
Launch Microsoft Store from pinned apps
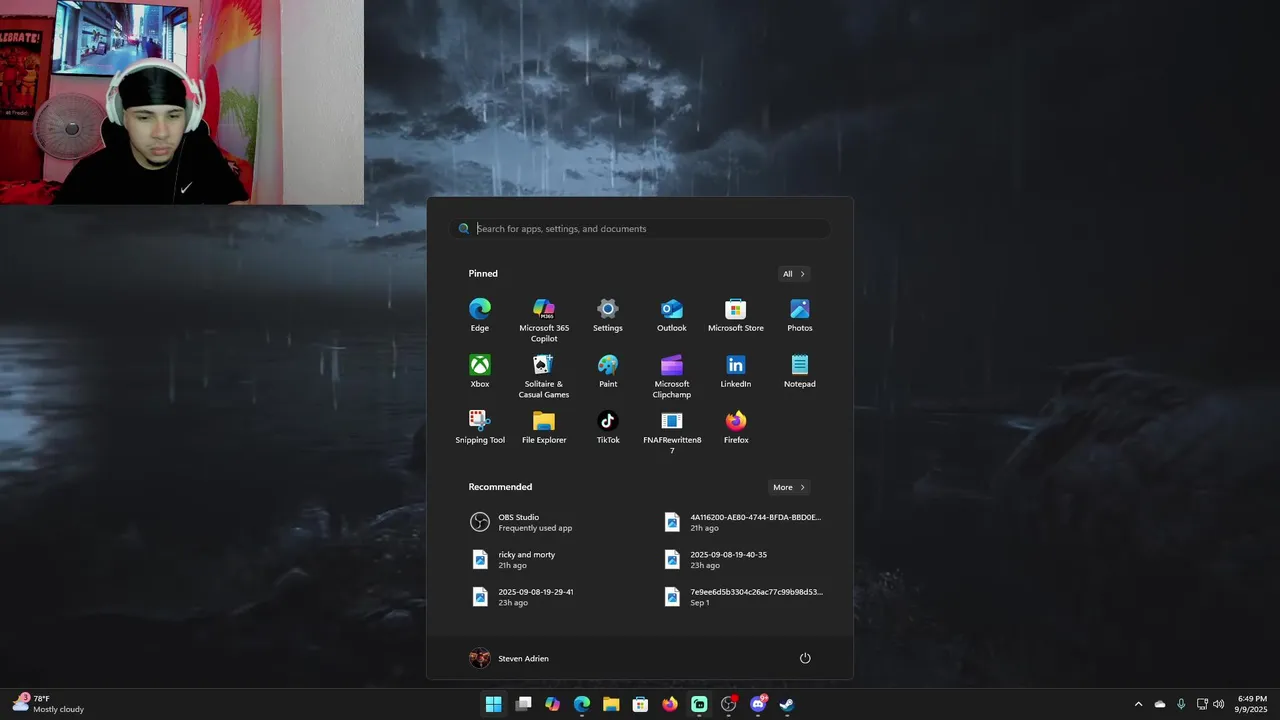(x=736, y=315)
